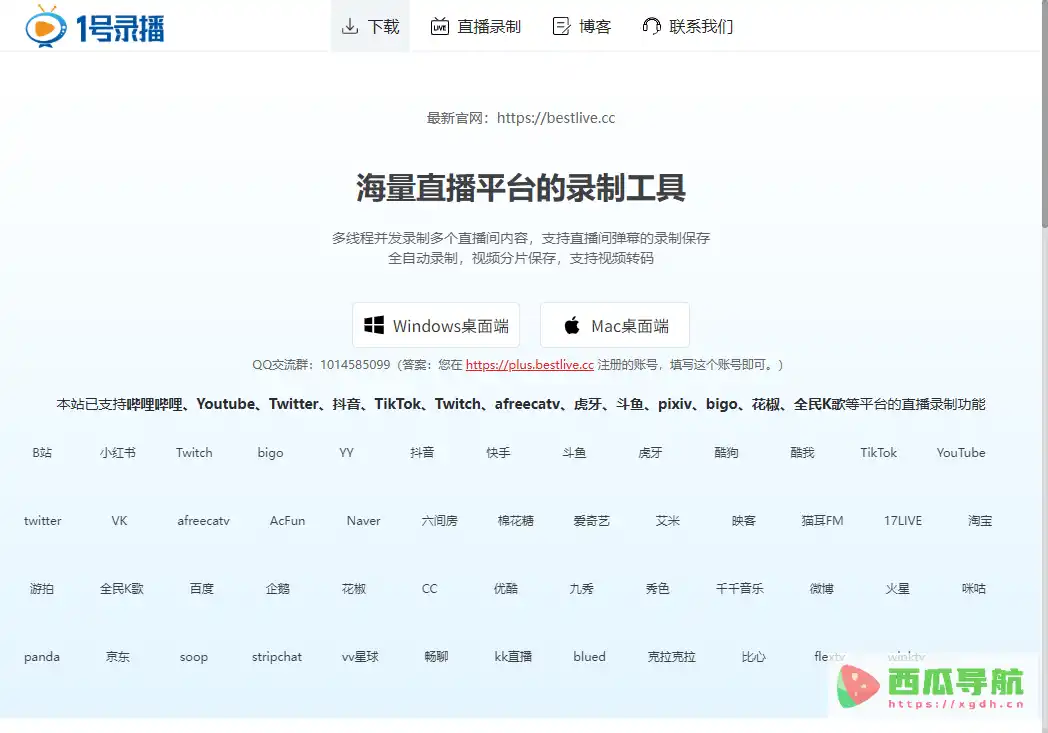Download the Windows桌面端 client

pos(436,325)
